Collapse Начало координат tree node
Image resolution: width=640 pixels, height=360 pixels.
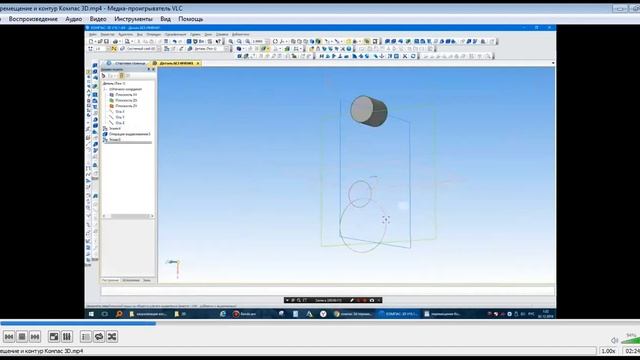105,89
